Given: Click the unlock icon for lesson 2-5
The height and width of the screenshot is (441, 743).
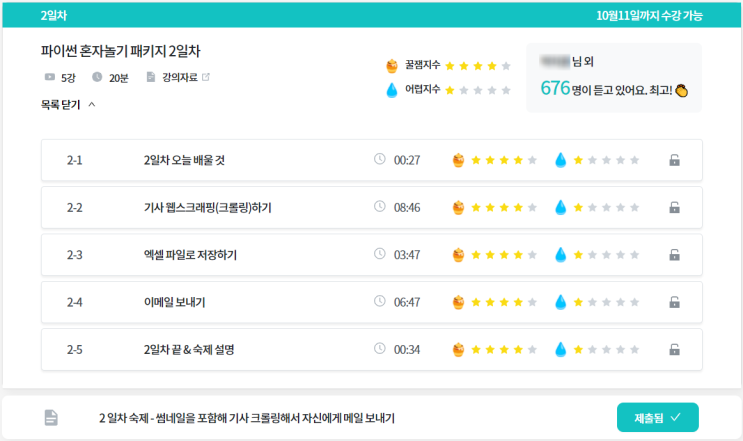Looking at the screenshot, I should tap(674, 350).
